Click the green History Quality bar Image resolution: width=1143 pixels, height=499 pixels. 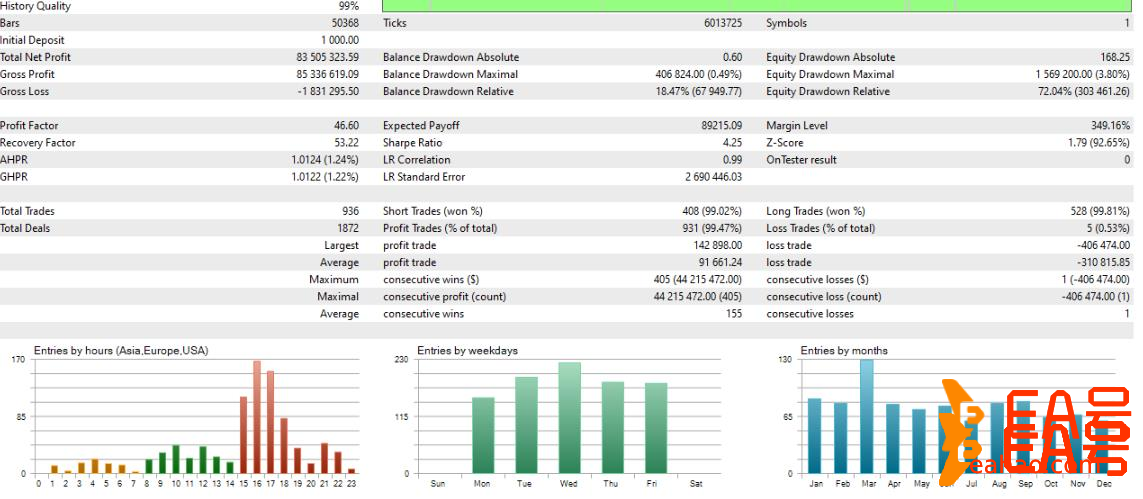coord(758,6)
